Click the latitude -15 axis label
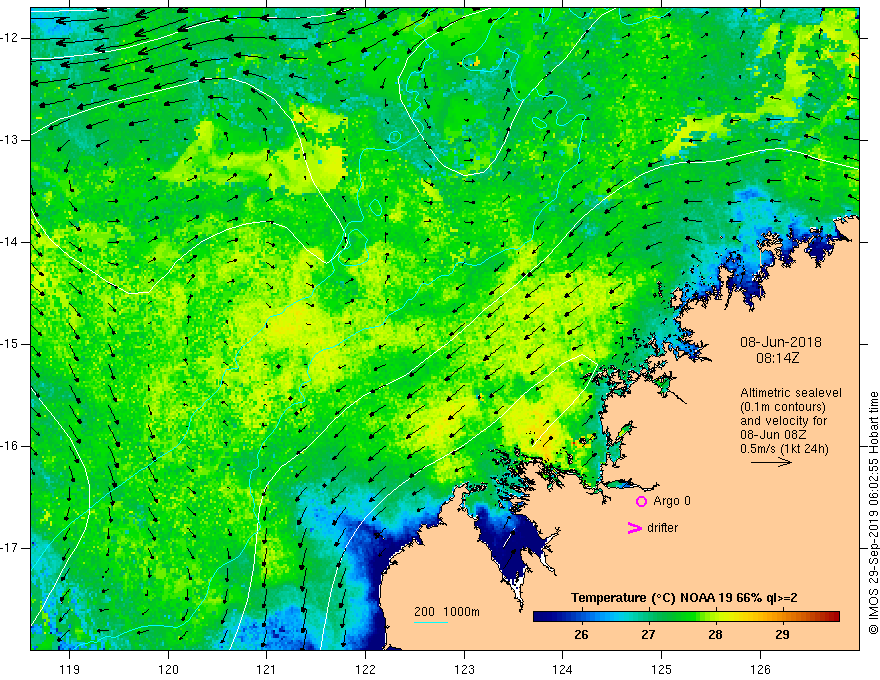880x680 pixels. coord(11,344)
